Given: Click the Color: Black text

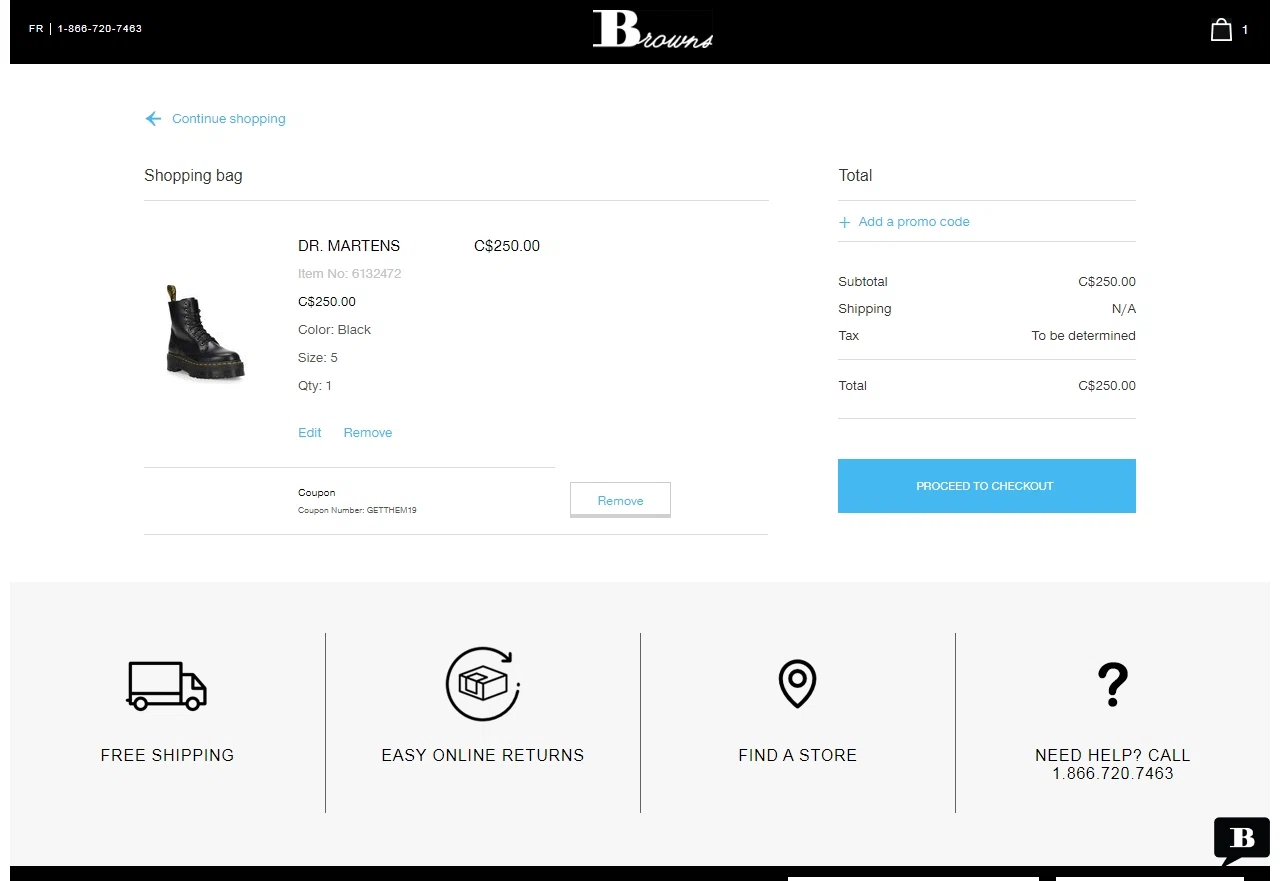Looking at the screenshot, I should pos(334,330).
